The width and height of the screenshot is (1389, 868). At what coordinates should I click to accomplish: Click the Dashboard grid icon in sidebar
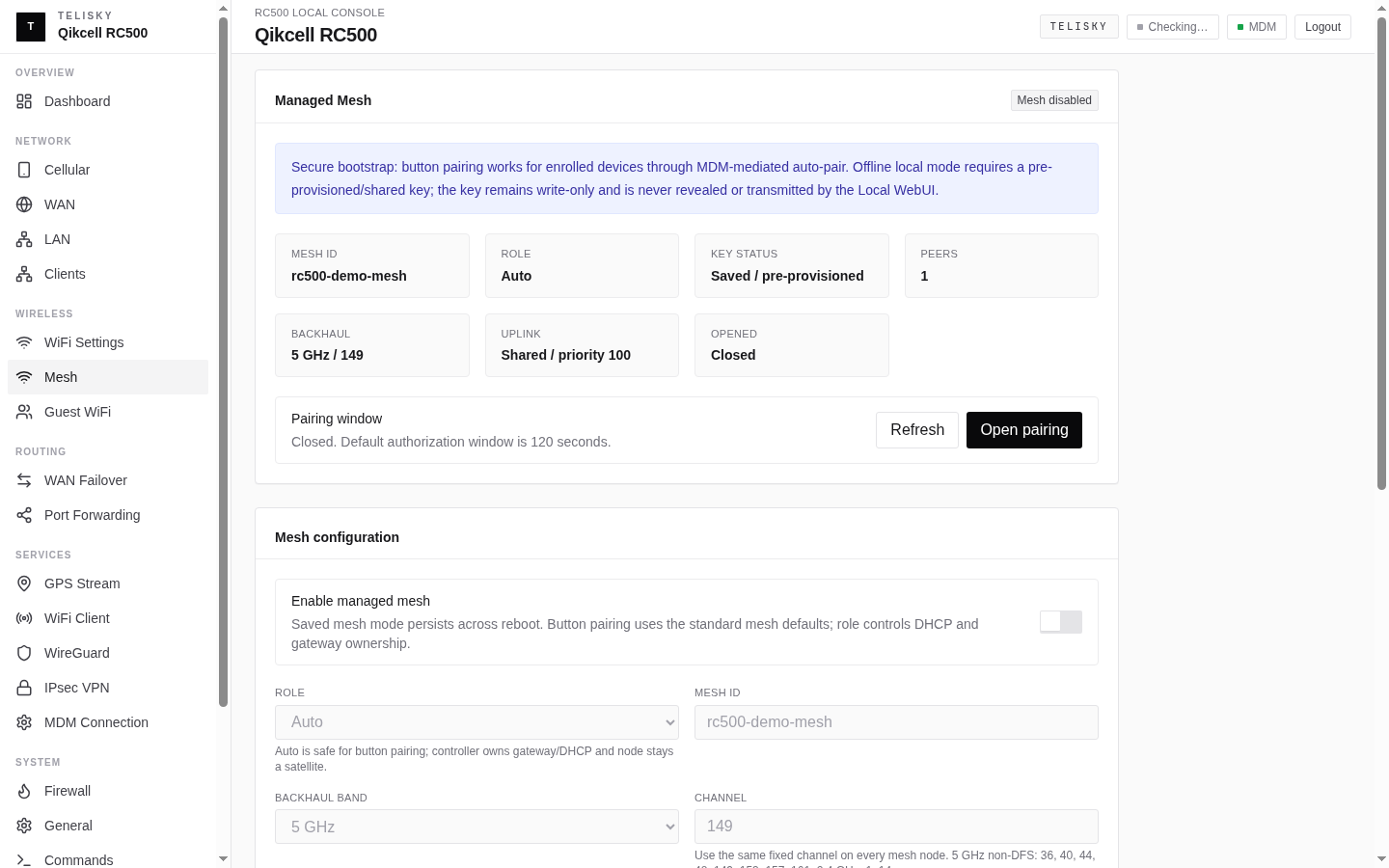24,101
